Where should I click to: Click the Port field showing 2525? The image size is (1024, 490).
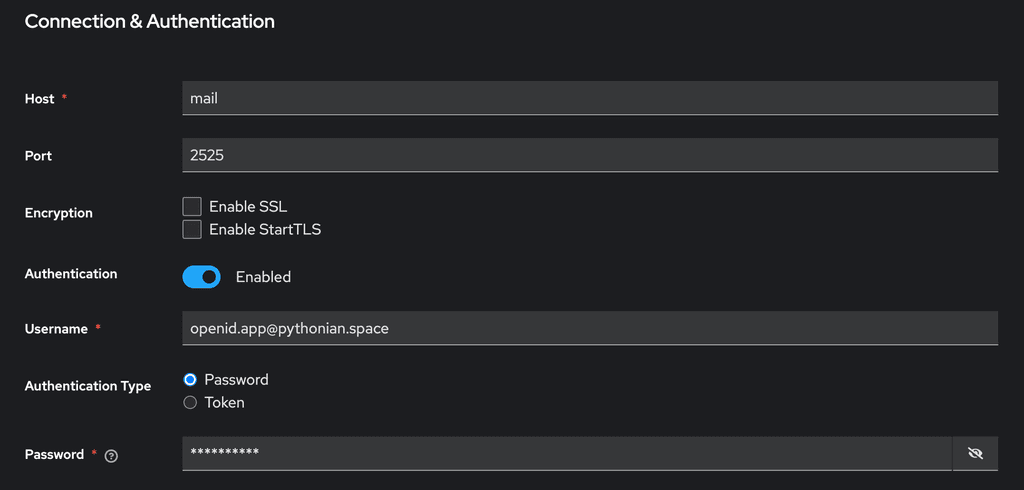click(590, 155)
